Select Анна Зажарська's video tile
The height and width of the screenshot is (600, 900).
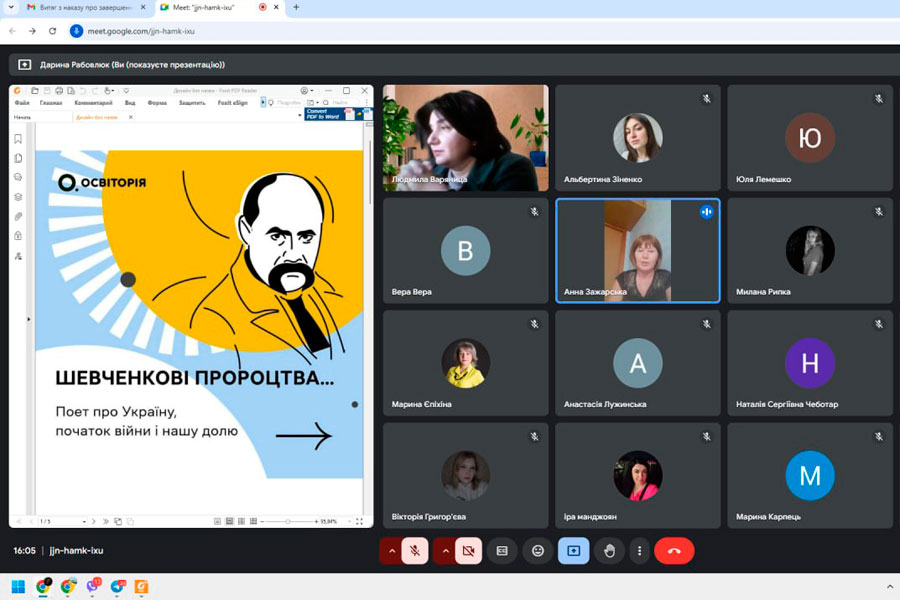[x=637, y=250]
